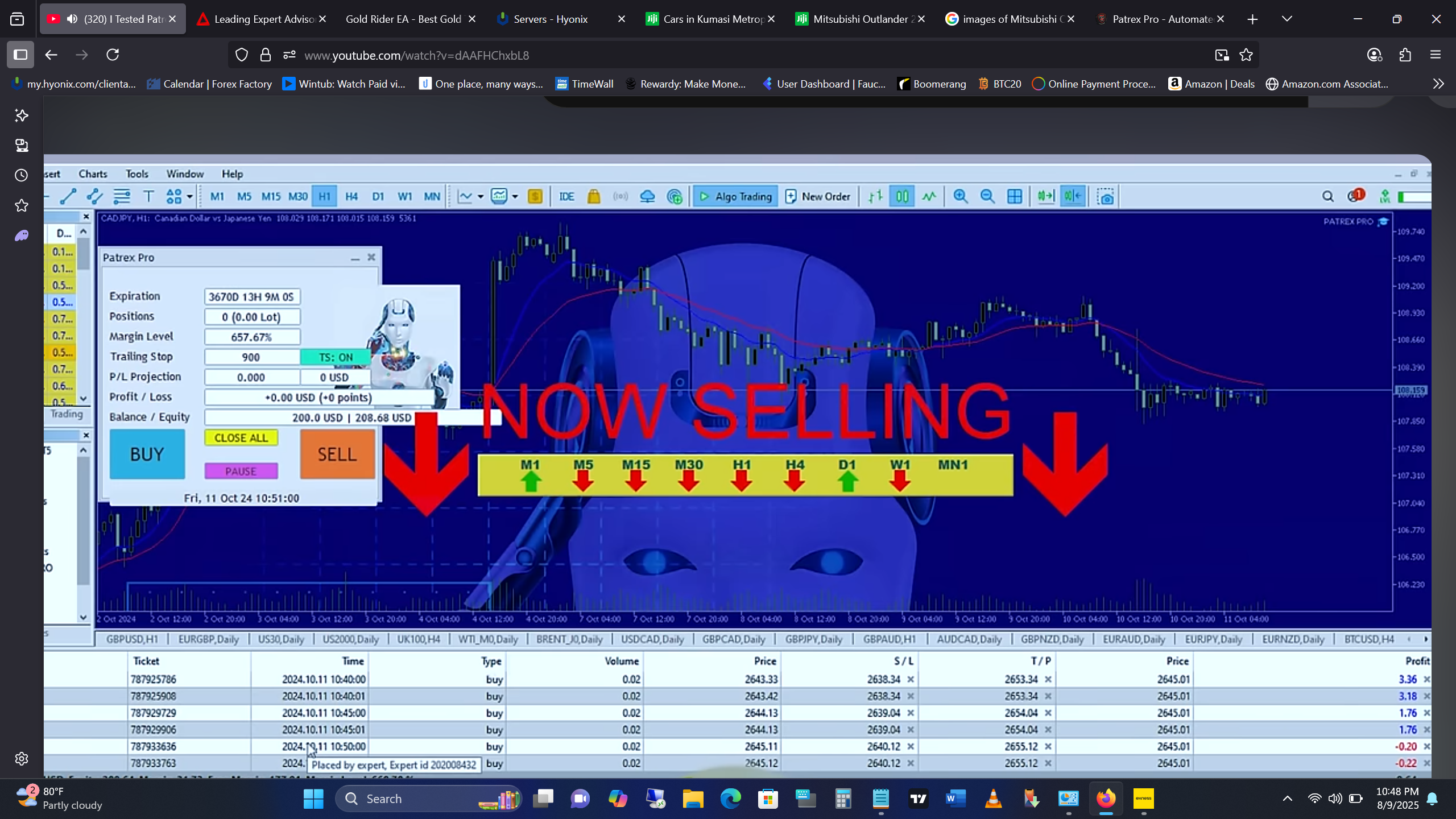Switch to the GBPUSD,H1 chart tab
Viewport: 1456px width, 819px height.
point(132,639)
